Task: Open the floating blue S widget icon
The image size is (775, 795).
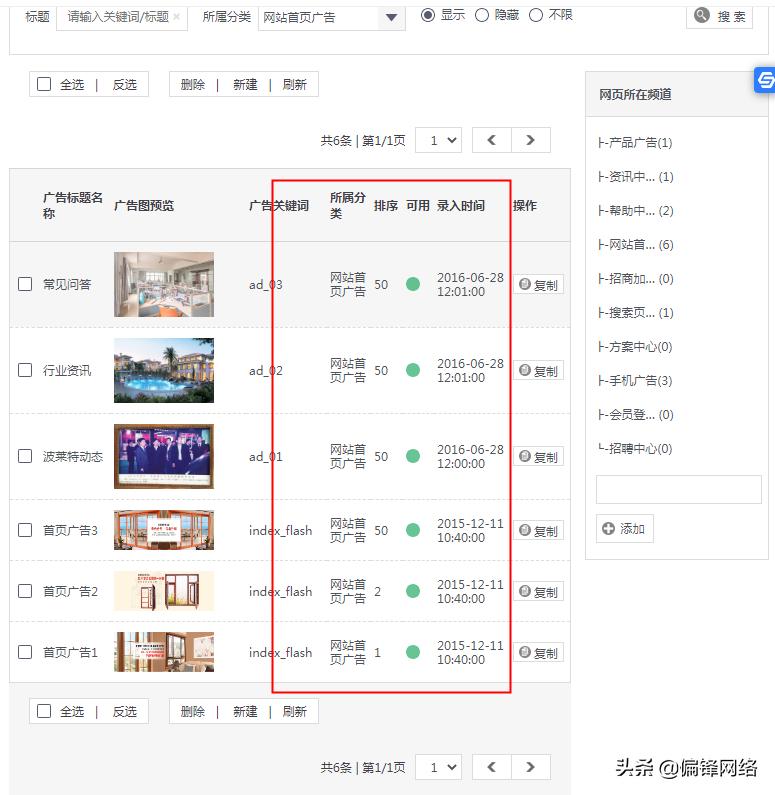Action: pos(765,80)
